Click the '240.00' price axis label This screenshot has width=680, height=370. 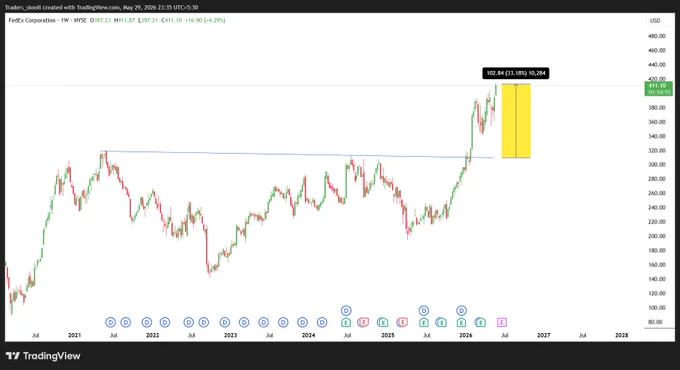[657, 208]
